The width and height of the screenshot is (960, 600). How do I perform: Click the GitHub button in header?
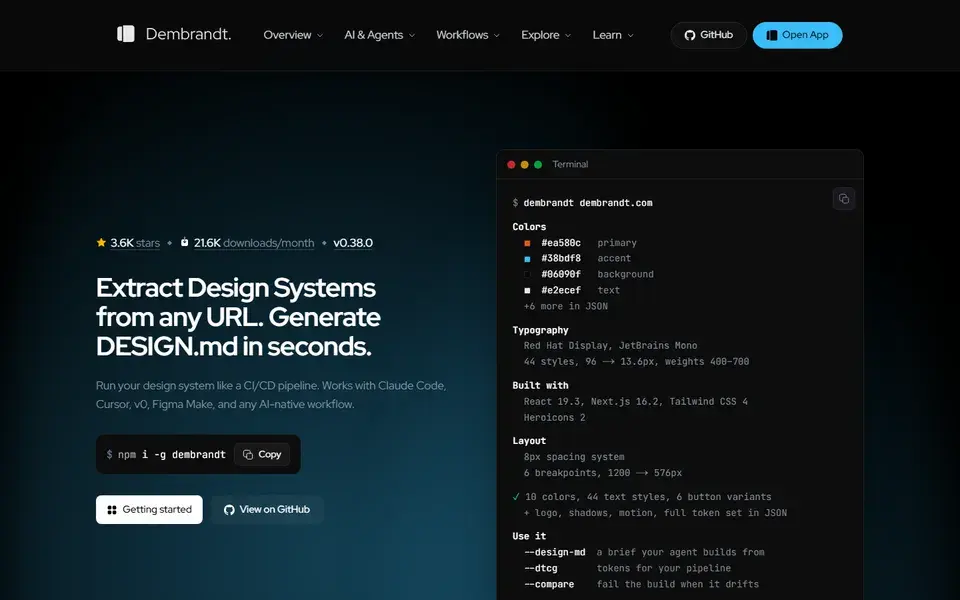pyautogui.click(x=708, y=35)
